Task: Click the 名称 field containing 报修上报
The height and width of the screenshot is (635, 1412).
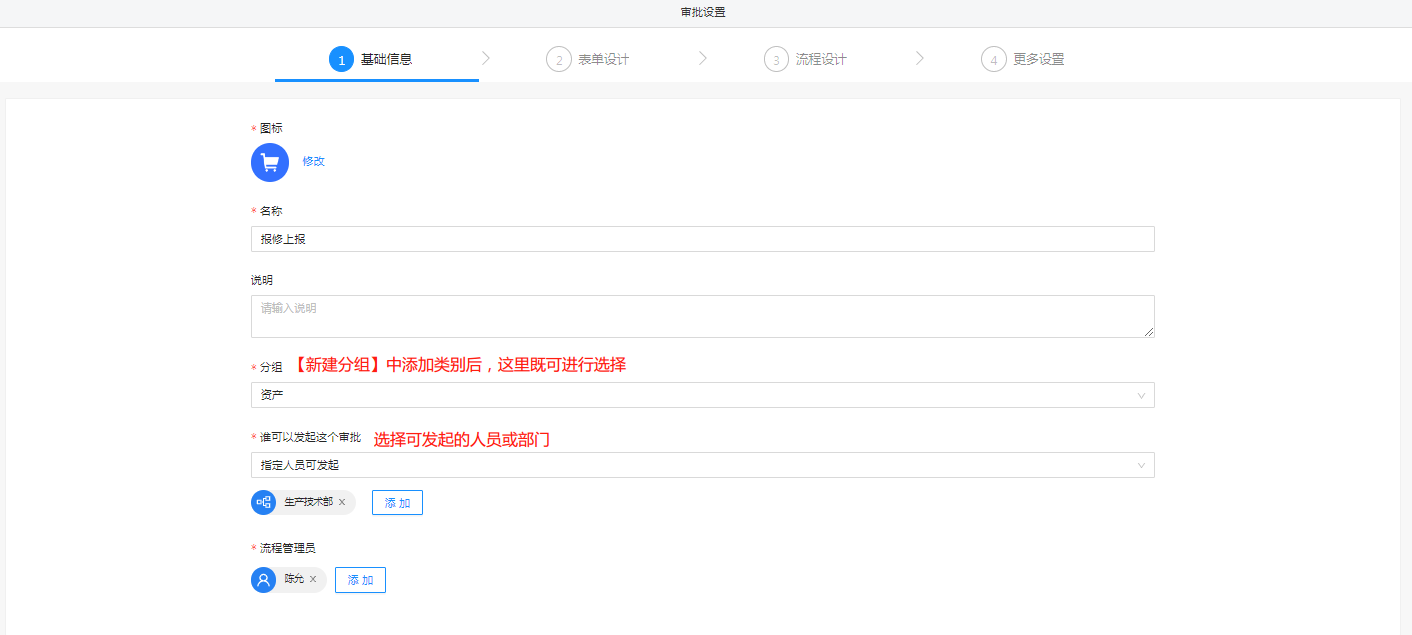Action: pyautogui.click(x=702, y=239)
